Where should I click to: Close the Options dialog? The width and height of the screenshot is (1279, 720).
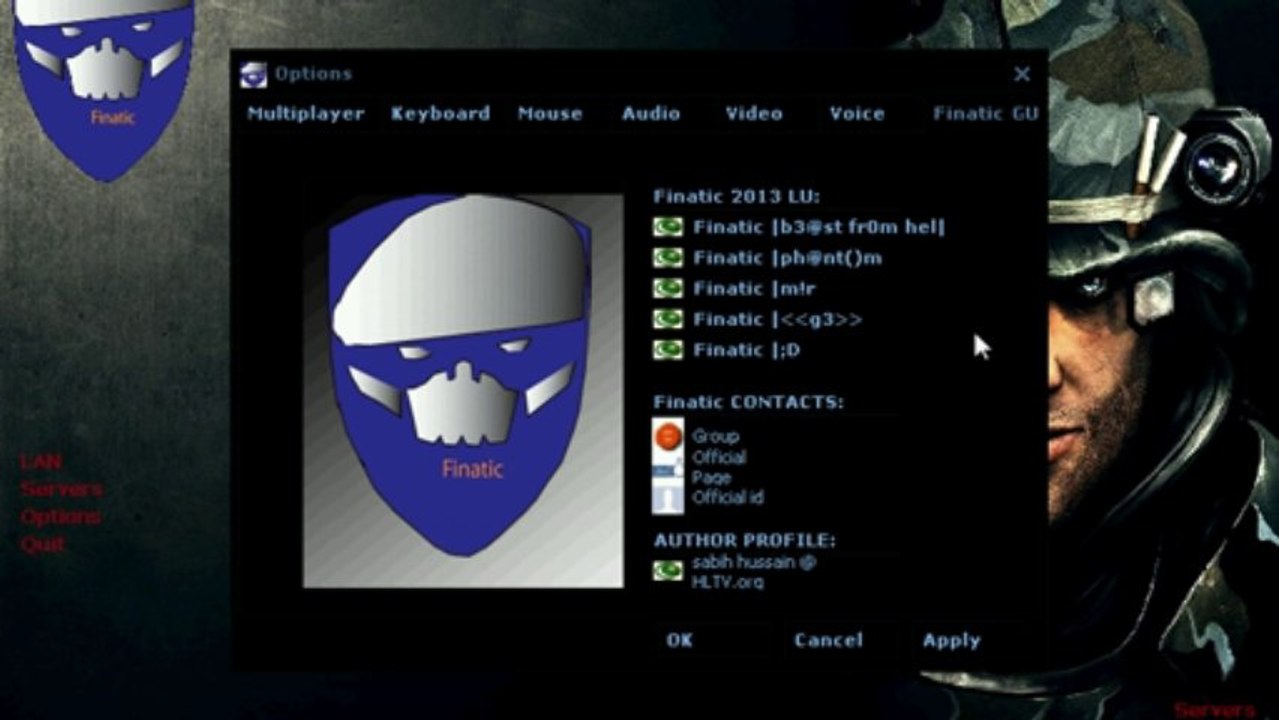pyautogui.click(x=1022, y=74)
